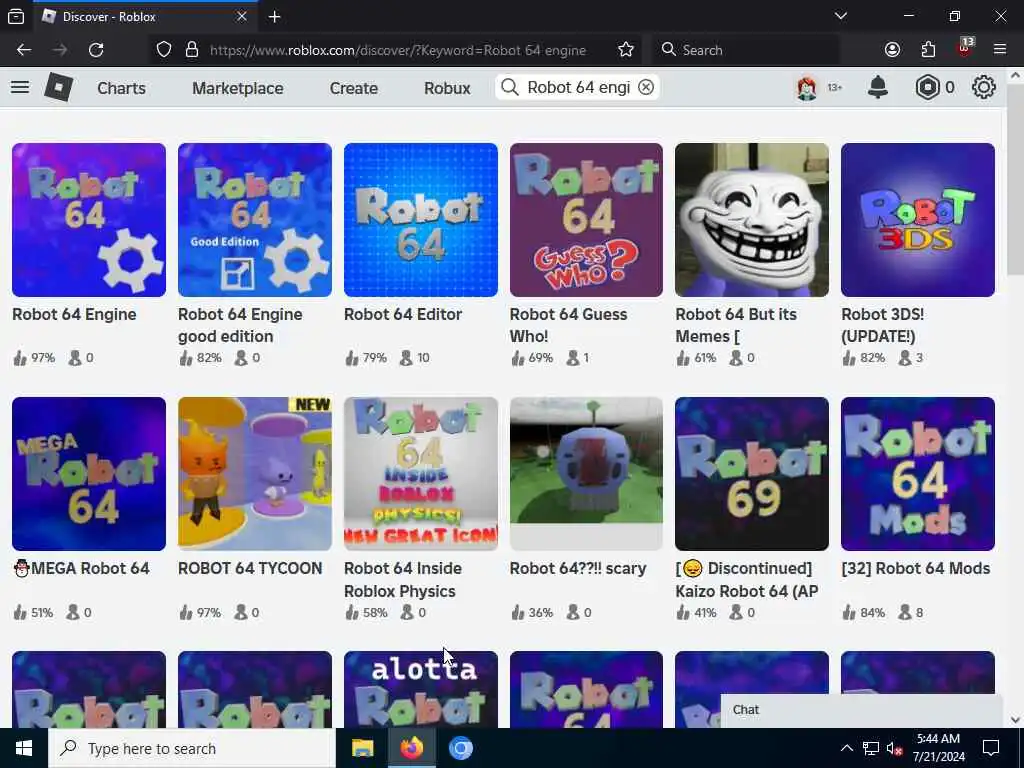Open the Firefox view icon
Image resolution: width=1024 pixels, height=768 pixels.
click(16, 17)
